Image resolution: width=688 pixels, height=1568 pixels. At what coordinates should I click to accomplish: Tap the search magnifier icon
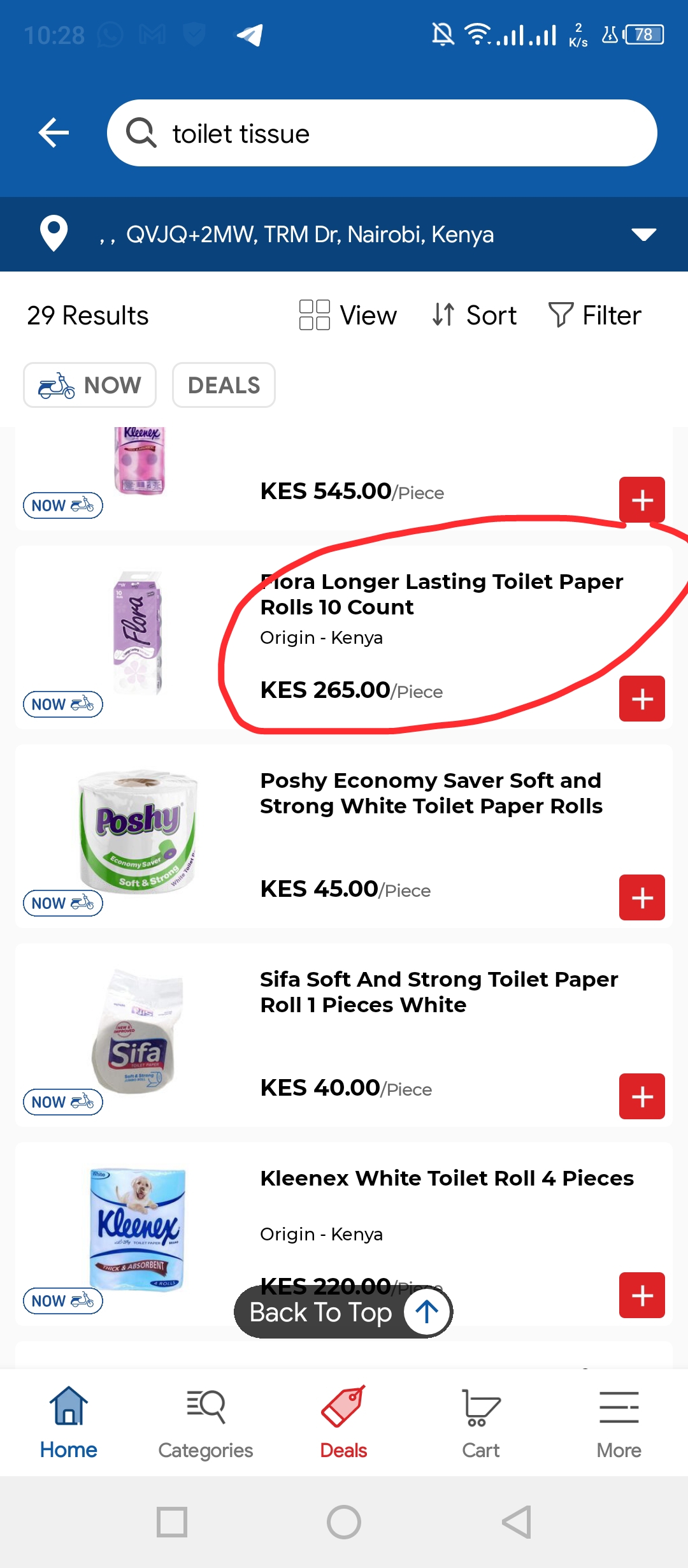point(141,133)
